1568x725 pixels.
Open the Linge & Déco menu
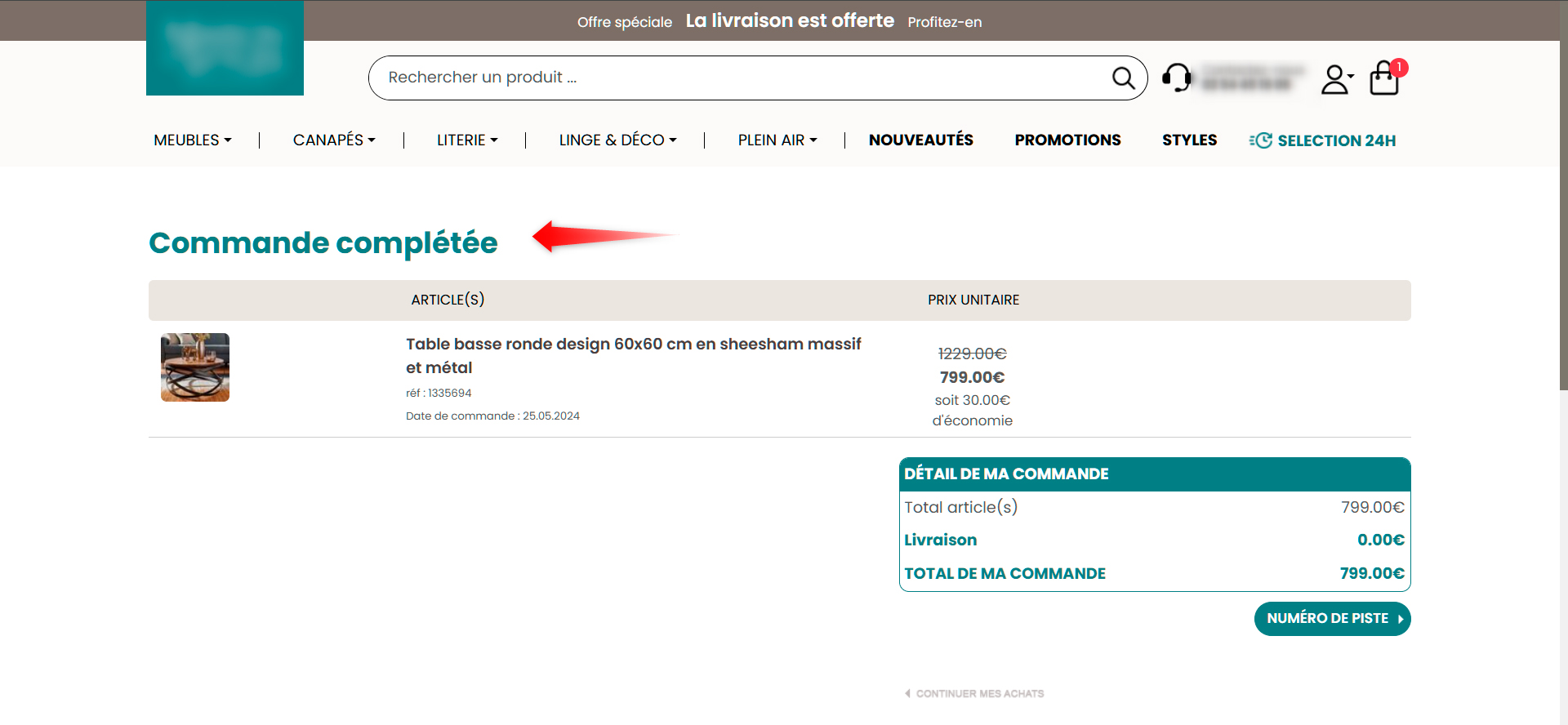[x=617, y=140]
